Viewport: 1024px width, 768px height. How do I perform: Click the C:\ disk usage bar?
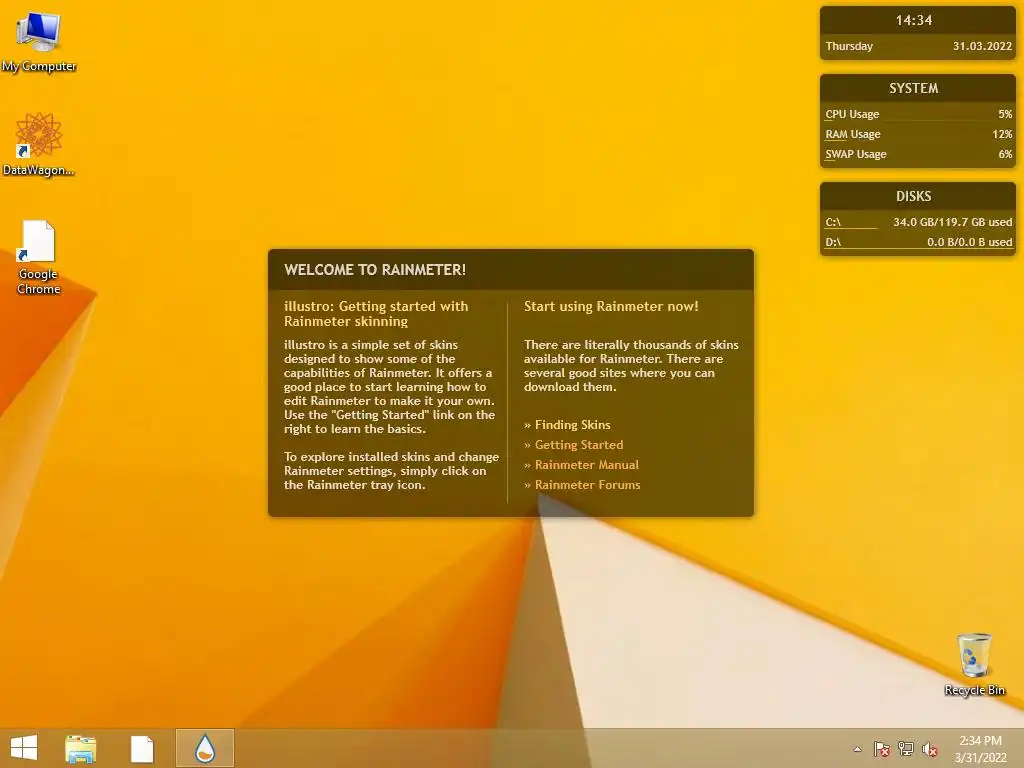tap(852, 229)
